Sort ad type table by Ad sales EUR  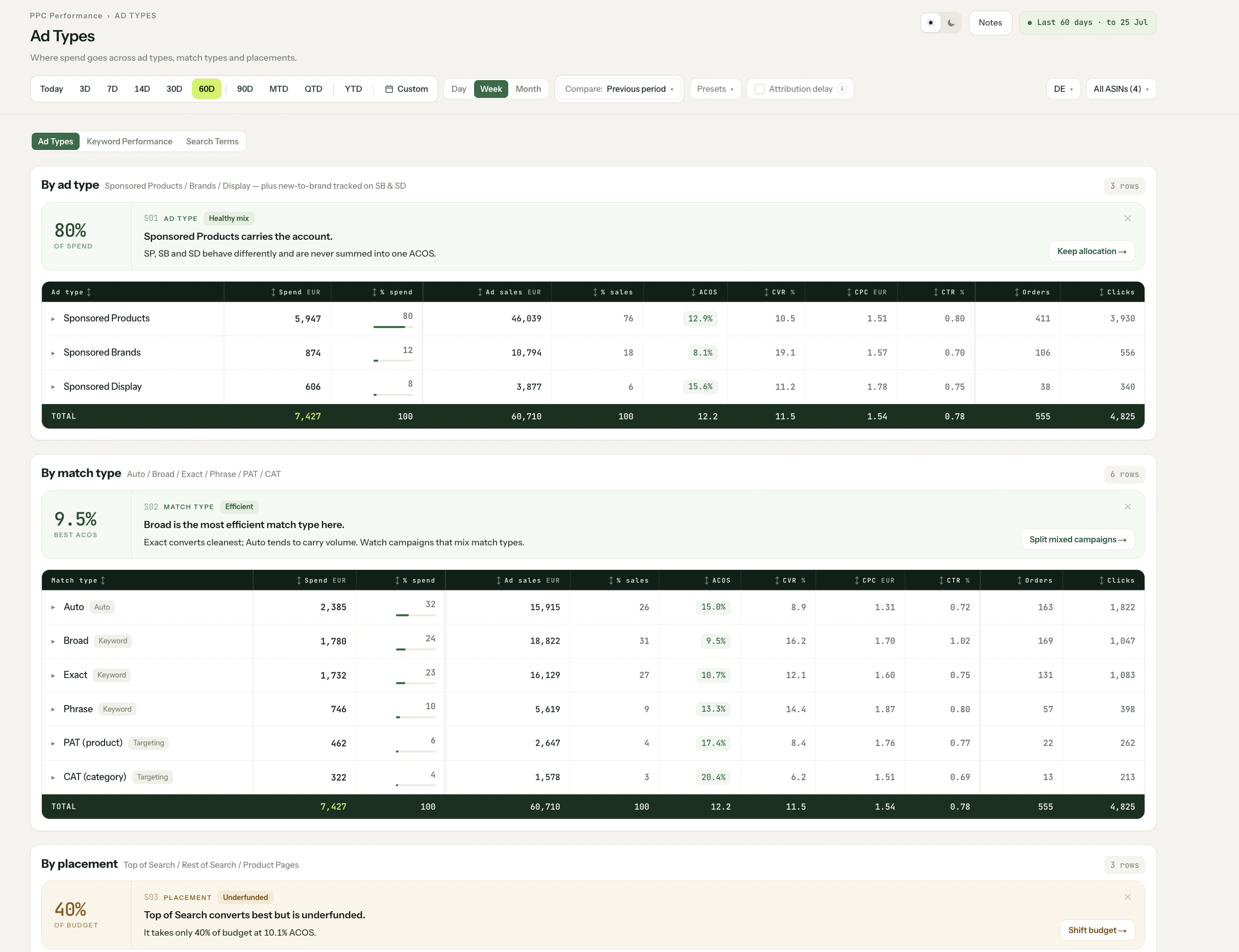(509, 292)
